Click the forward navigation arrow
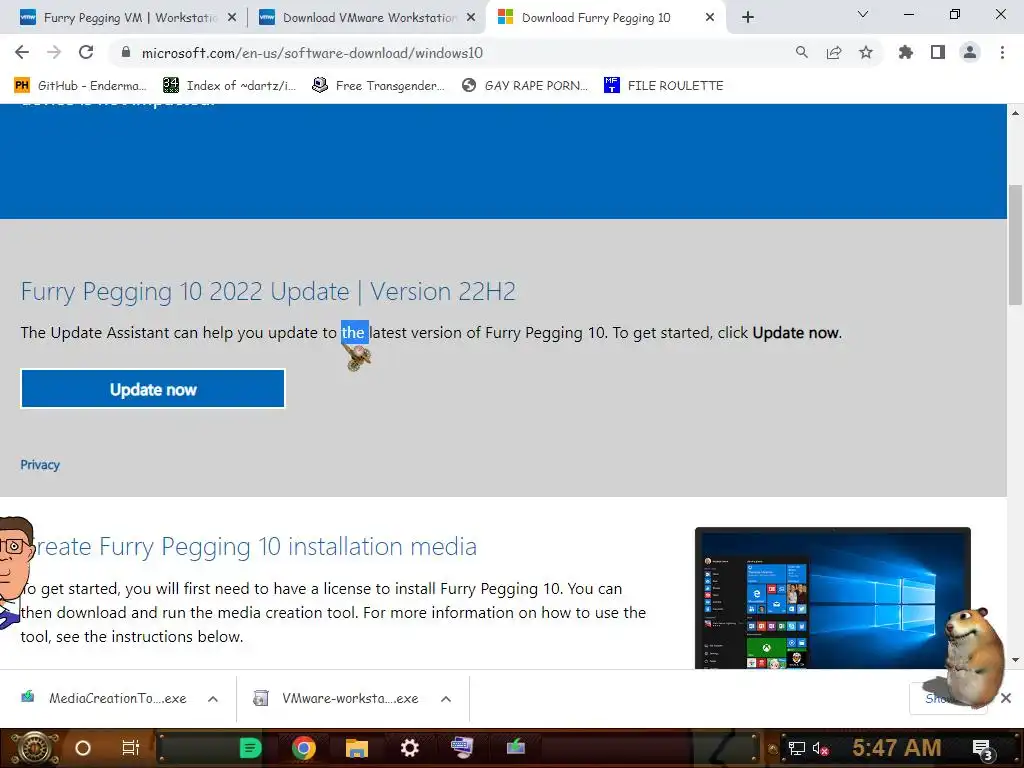 [x=54, y=52]
